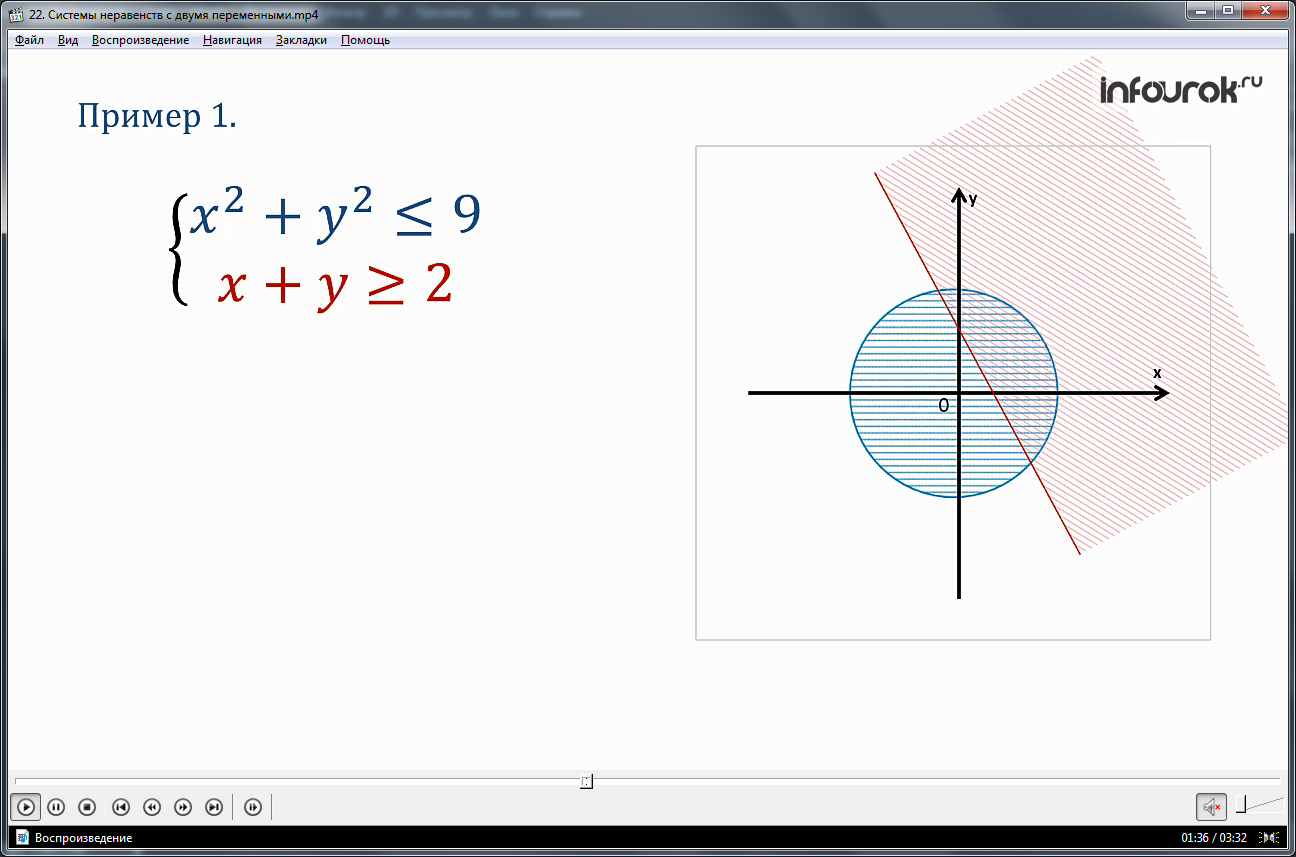Rewind with the decrease speed button
Viewport: 1296px width, 857px height.
tap(152, 807)
